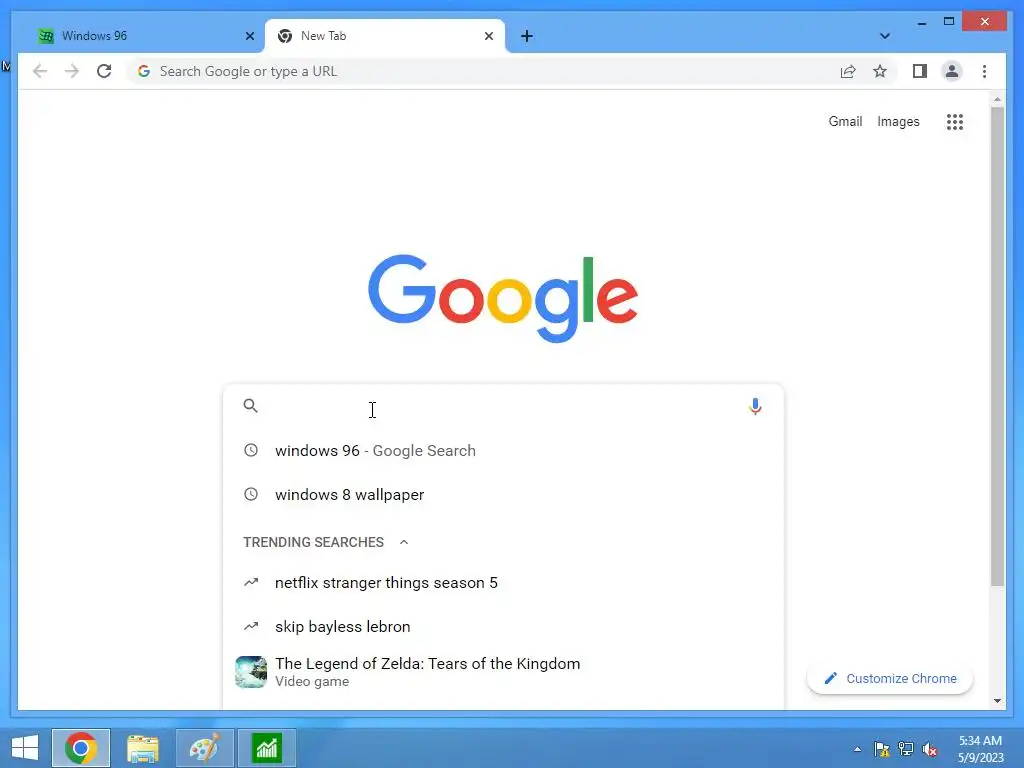Image resolution: width=1024 pixels, height=768 pixels.
Task: Show hidden system tray icons arrow
Action: pos(857,749)
